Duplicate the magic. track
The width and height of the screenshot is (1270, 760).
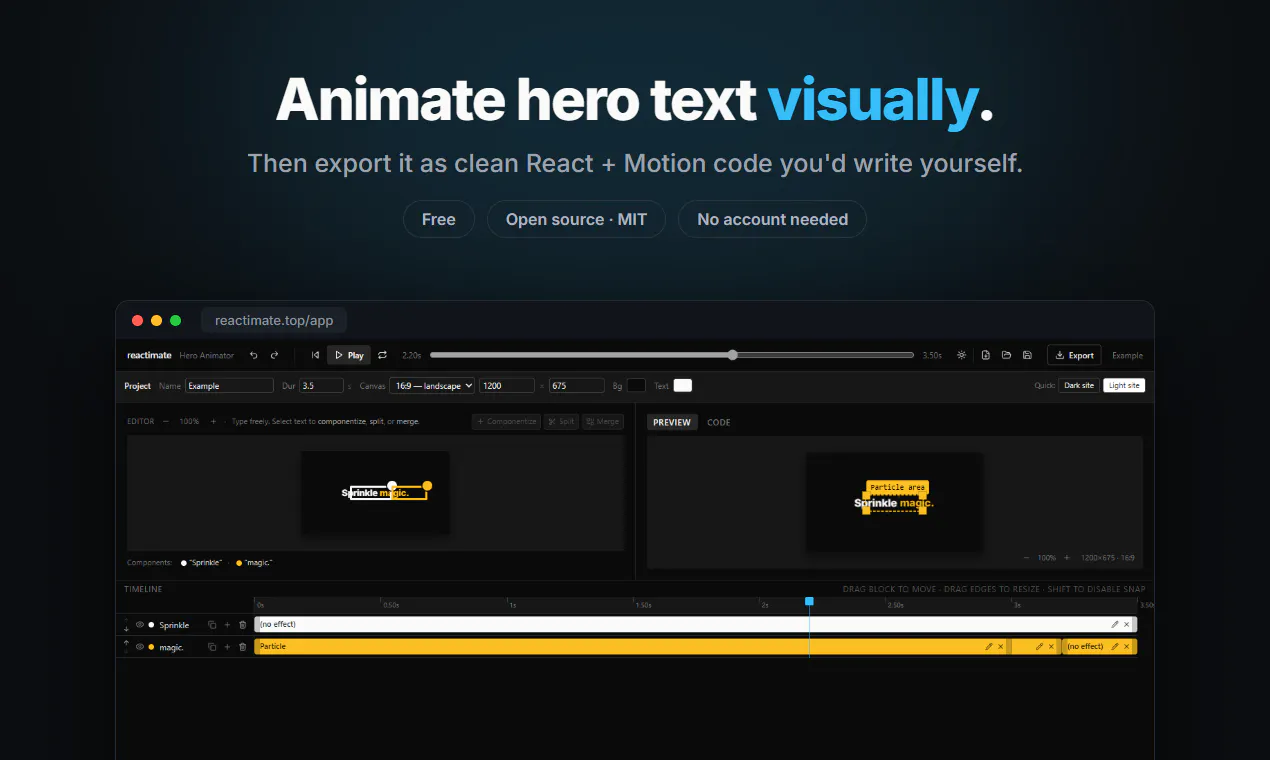(x=212, y=647)
